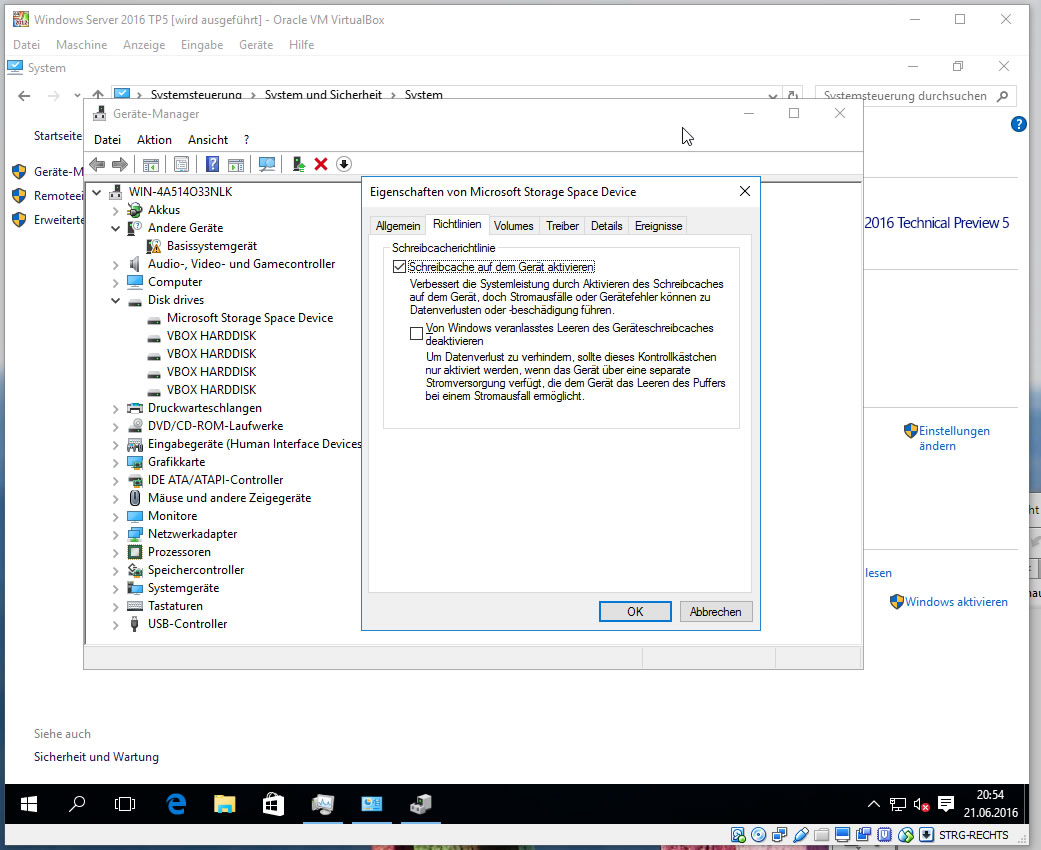Screen dimensions: 1041x850
Task: Expand the USB-Controller node
Action: [116, 624]
